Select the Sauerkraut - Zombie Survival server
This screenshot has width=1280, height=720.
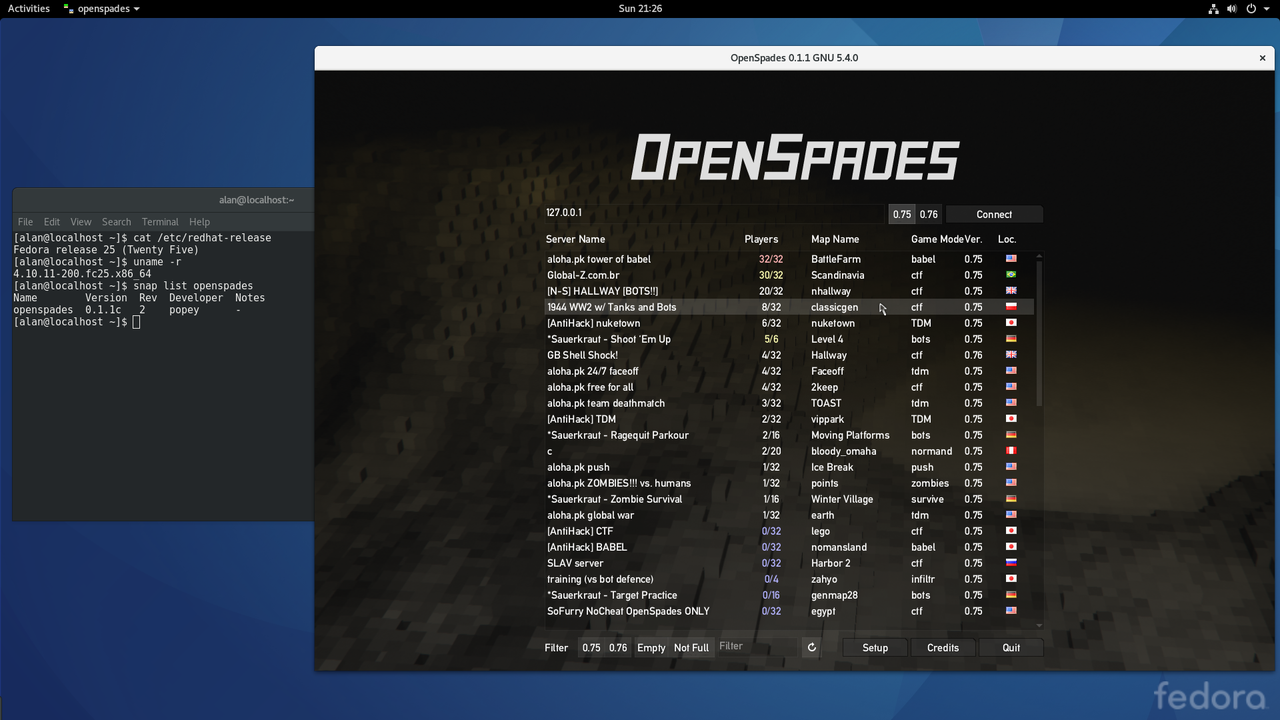click(788, 499)
